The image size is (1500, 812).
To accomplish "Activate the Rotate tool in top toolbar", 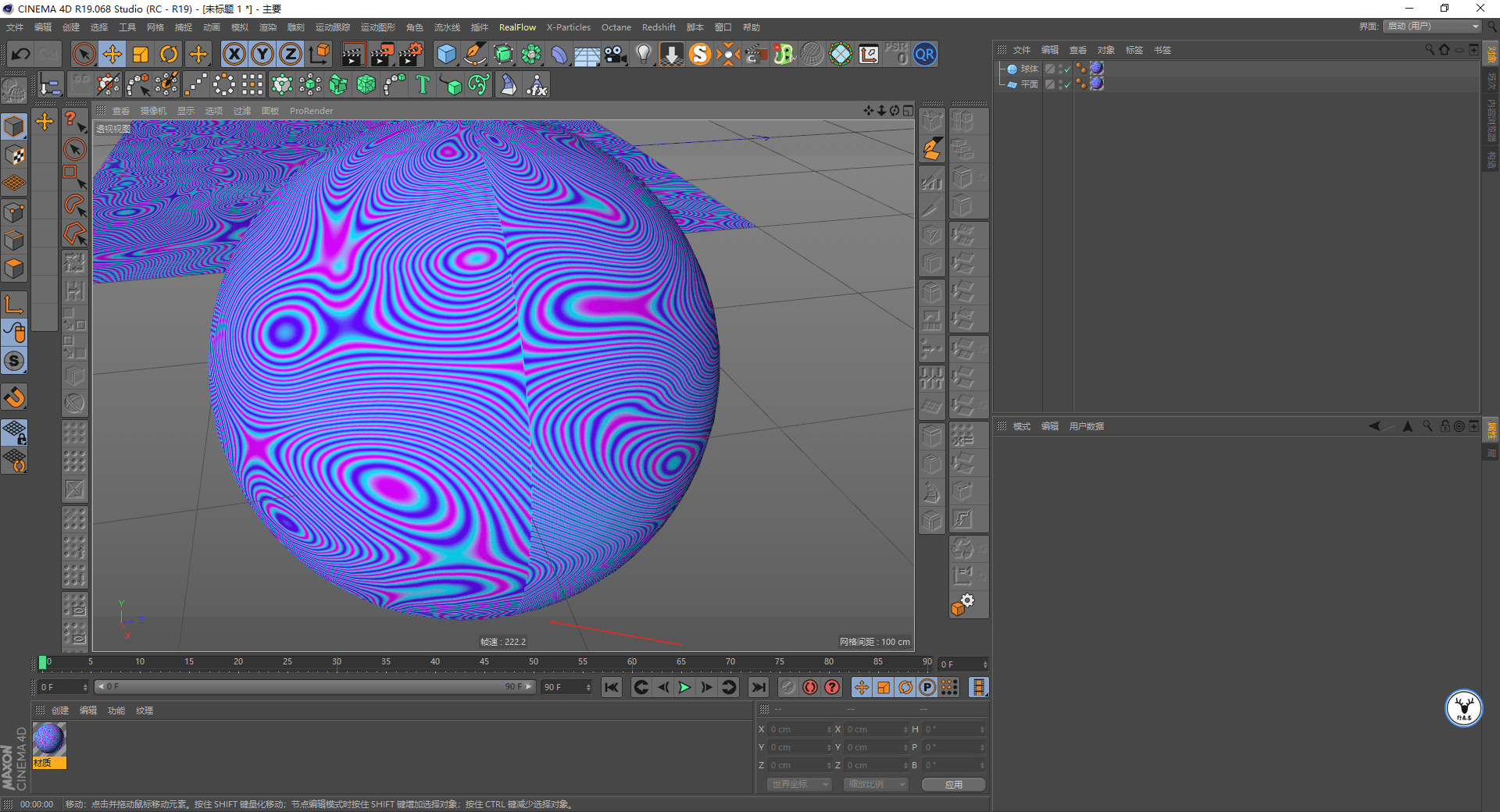I will click(169, 54).
